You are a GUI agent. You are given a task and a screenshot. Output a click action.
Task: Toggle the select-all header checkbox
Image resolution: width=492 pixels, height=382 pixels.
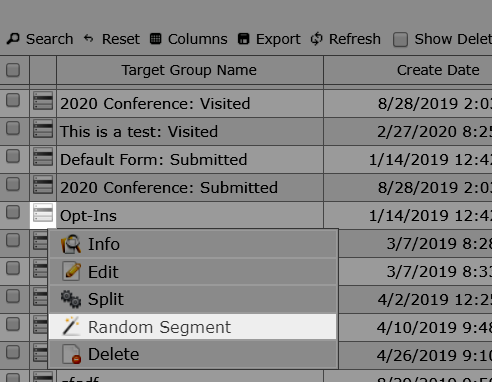13,70
